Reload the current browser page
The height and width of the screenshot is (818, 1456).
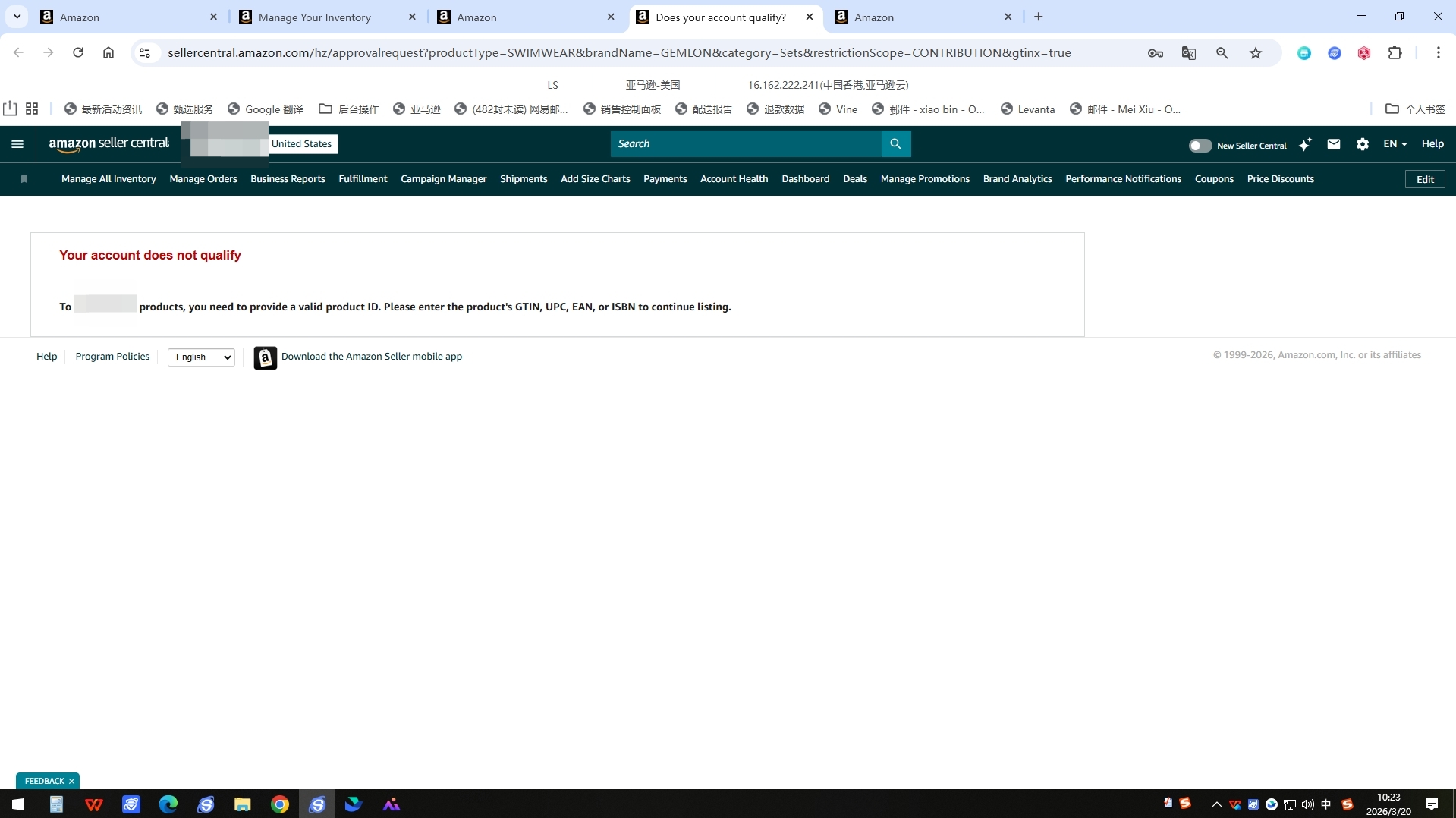78,52
